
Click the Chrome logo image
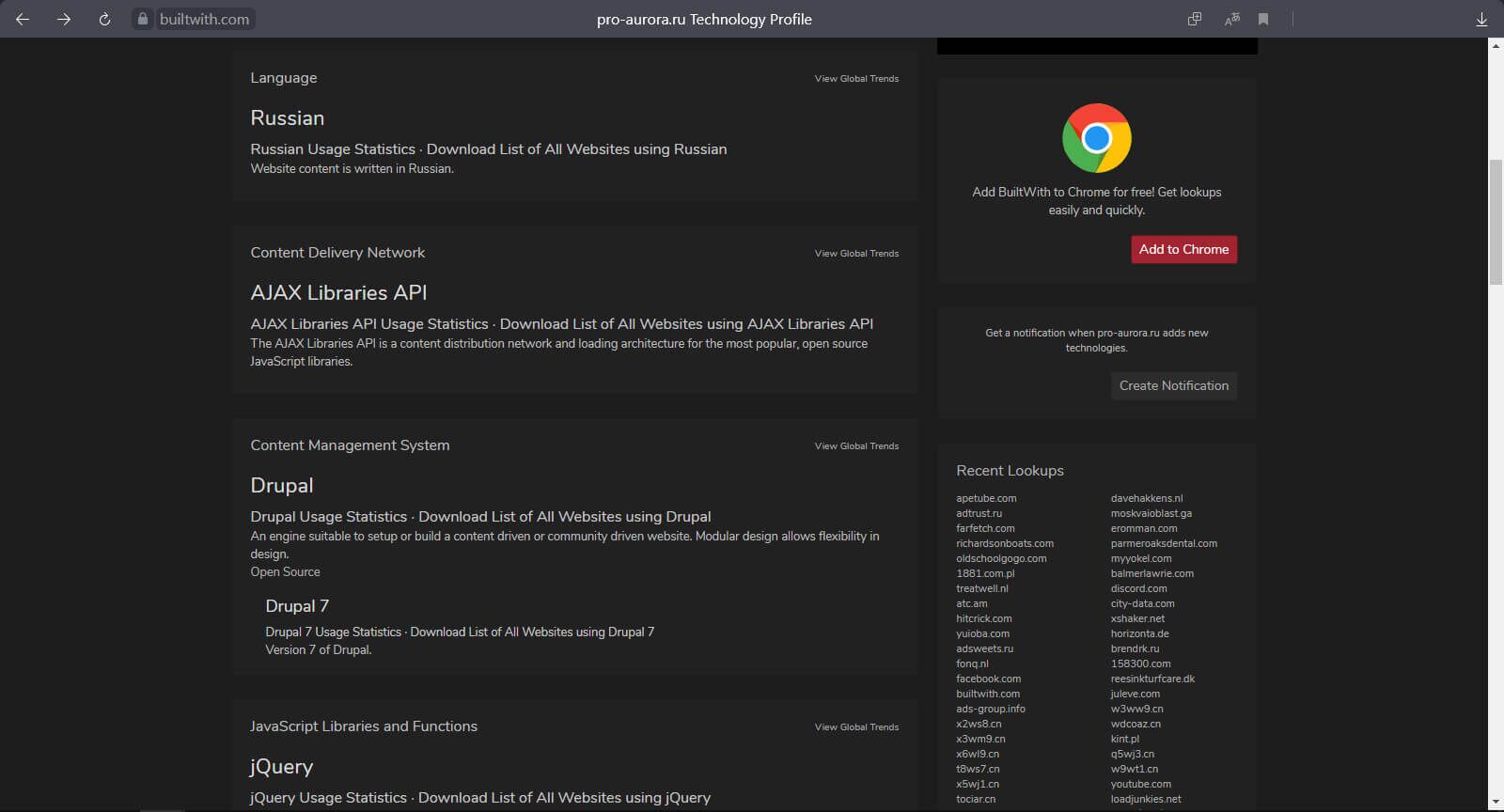pyautogui.click(x=1096, y=138)
